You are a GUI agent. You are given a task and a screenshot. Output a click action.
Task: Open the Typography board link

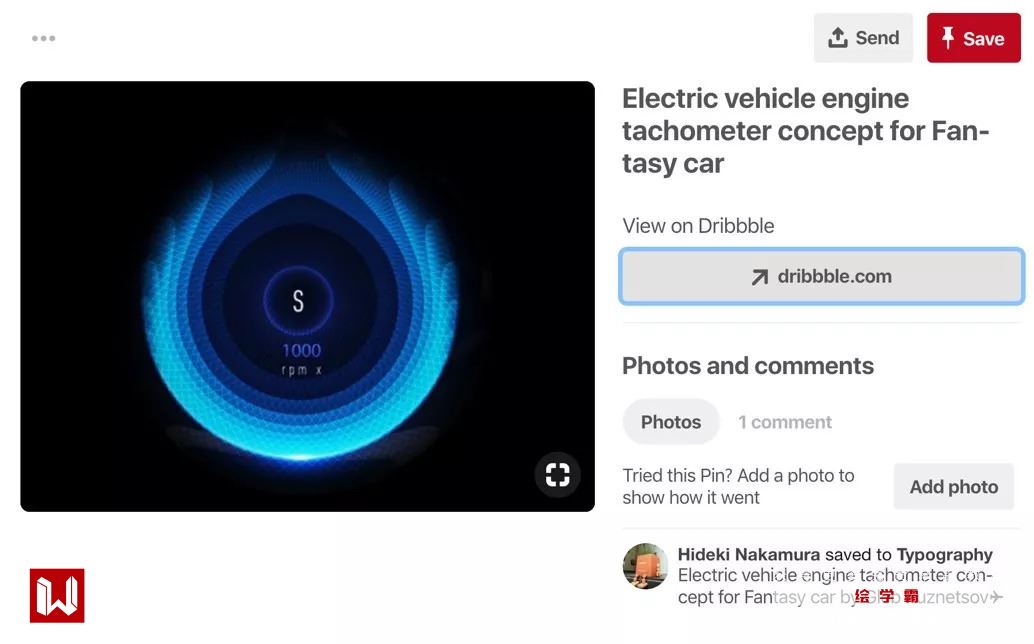(944, 554)
